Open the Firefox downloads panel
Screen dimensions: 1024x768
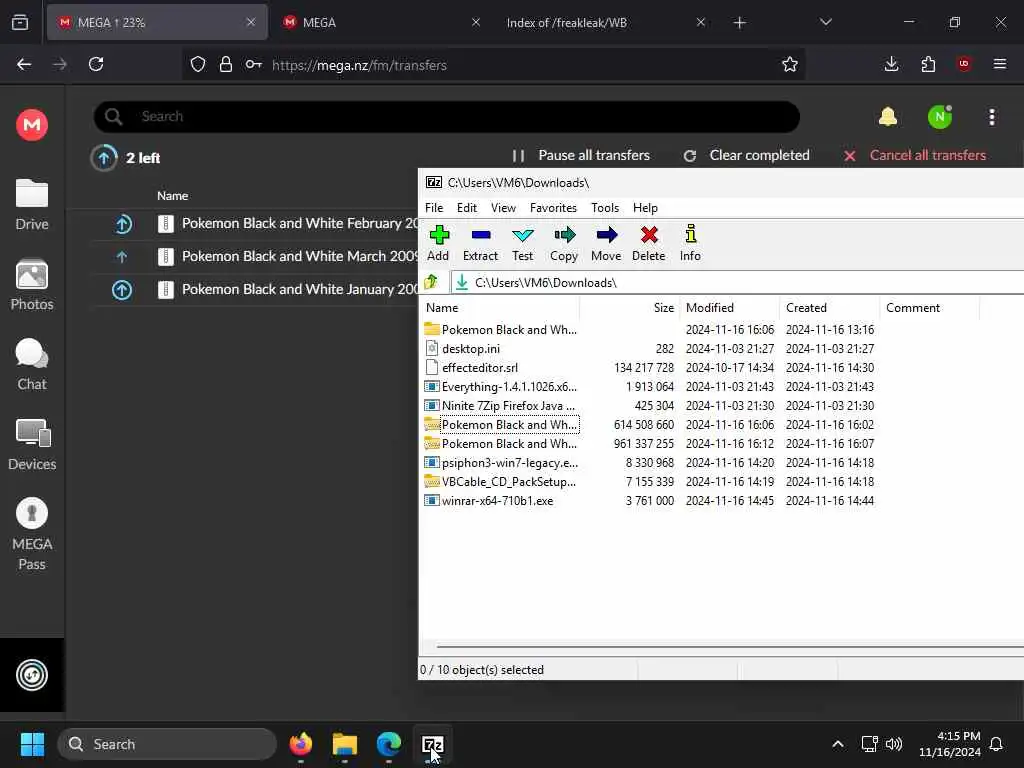(x=891, y=64)
